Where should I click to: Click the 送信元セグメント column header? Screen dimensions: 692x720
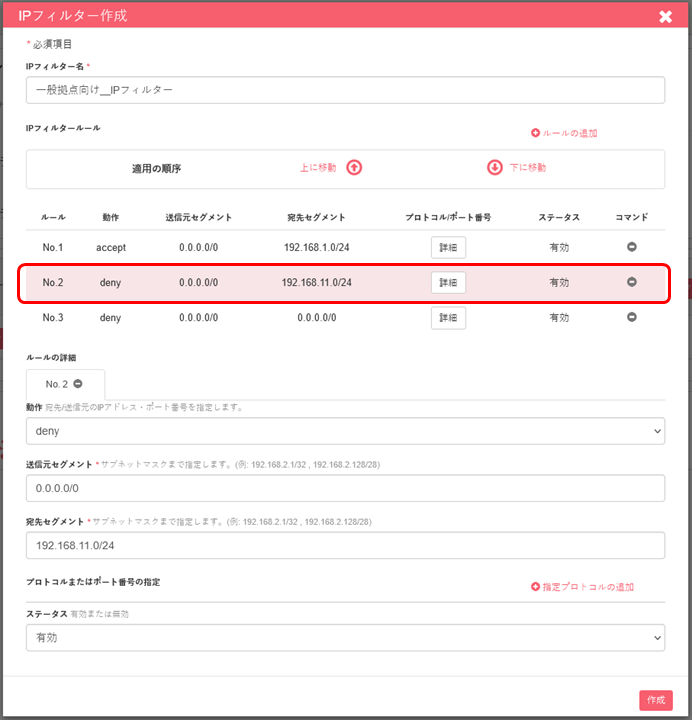[x=199, y=217]
